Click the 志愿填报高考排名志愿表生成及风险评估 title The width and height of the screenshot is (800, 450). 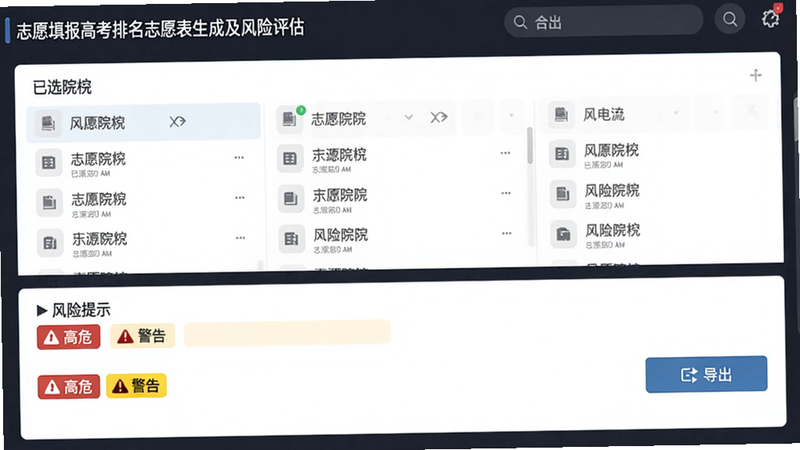pos(160,29)
